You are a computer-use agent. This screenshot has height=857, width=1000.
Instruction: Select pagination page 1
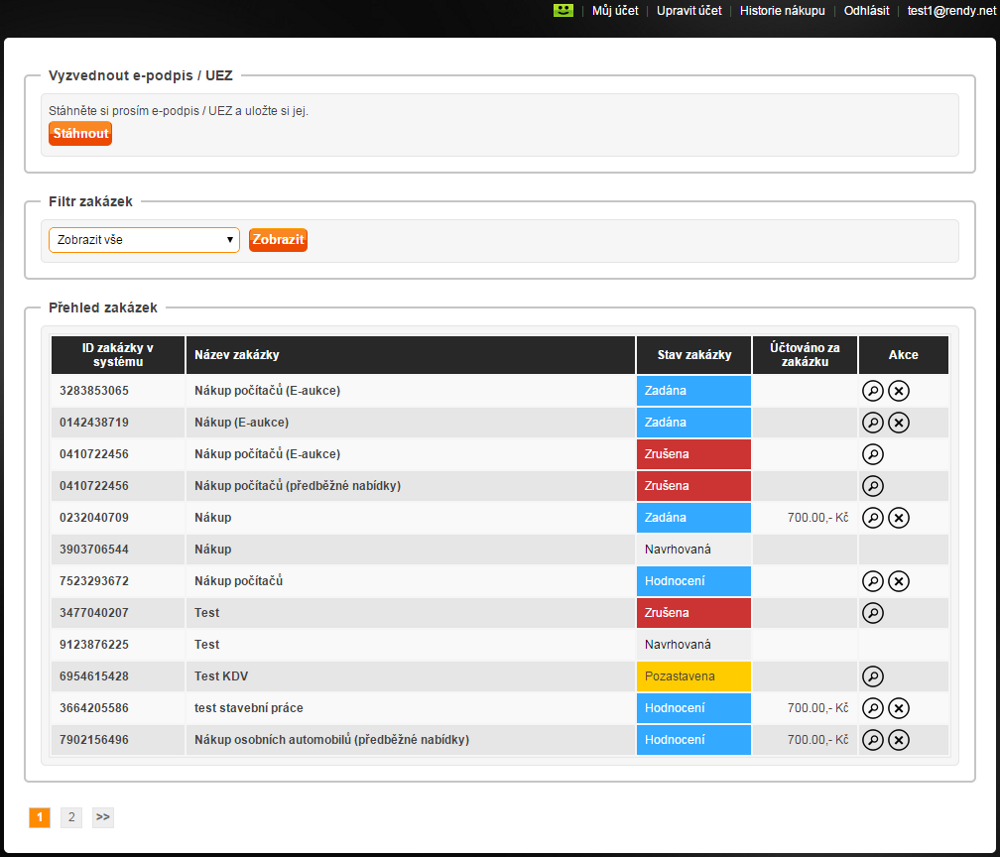(40, 817)
